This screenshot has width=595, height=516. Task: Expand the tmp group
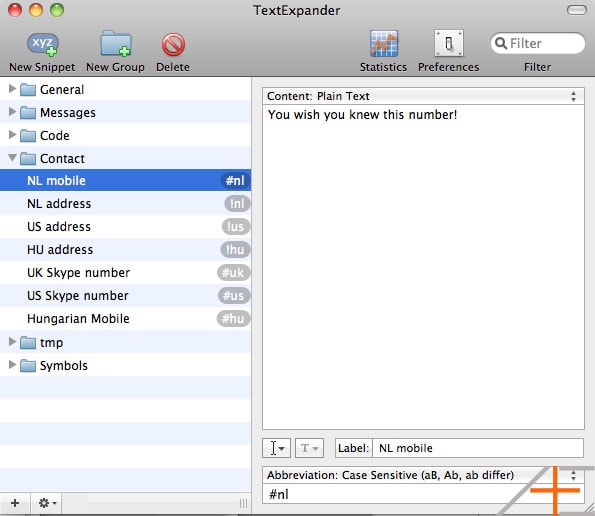12,342
